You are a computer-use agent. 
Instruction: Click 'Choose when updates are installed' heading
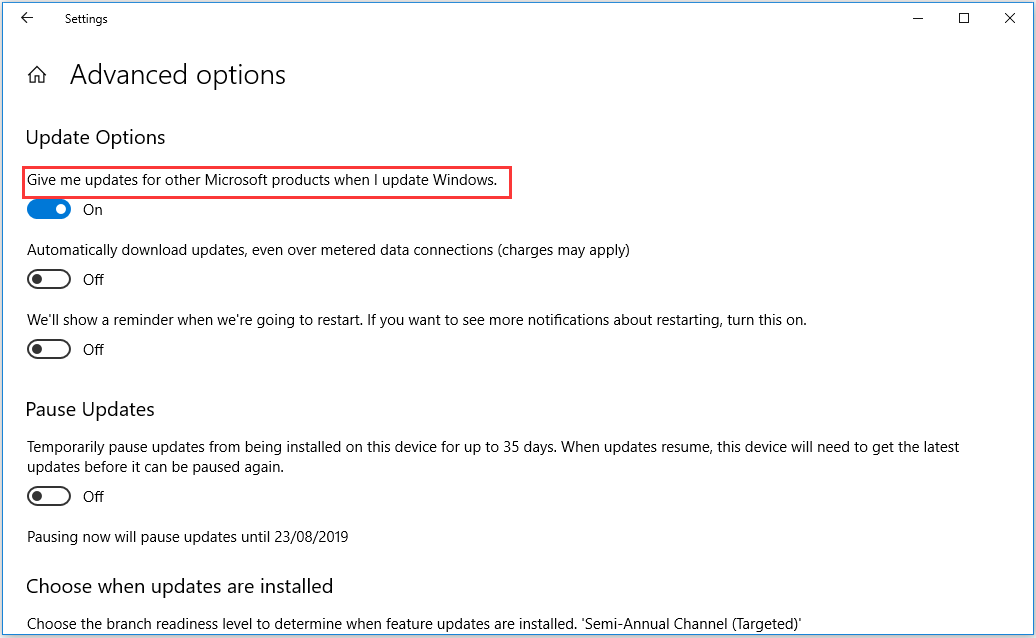(x=179, y=586)
